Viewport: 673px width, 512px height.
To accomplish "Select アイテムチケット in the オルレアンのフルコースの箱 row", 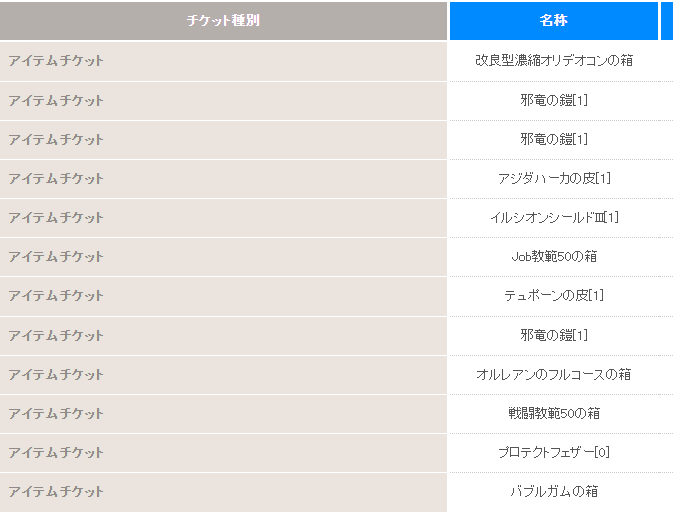I will [56, 374].
